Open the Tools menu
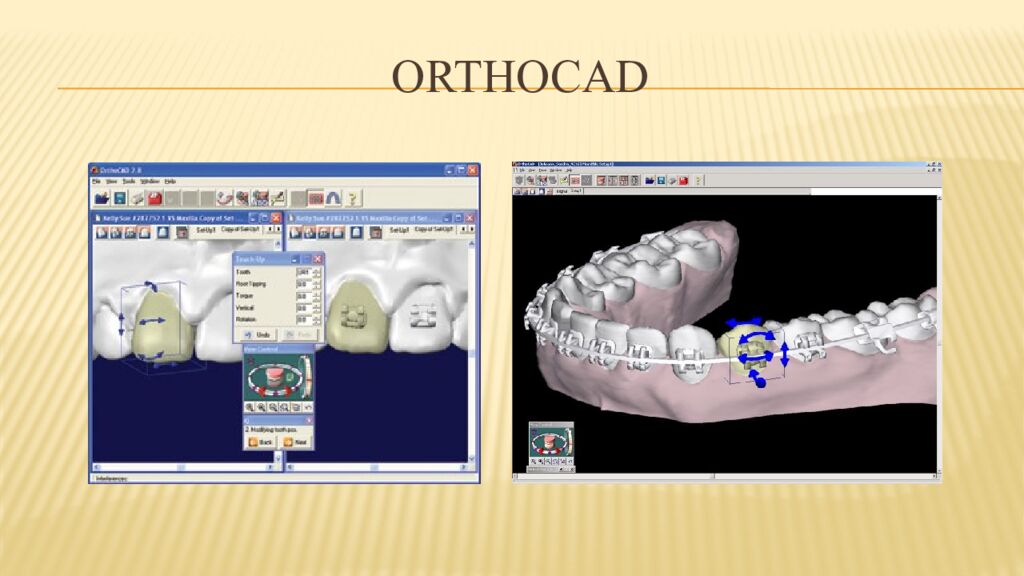This screenshot has height=576, width=1024. [130, 181]
